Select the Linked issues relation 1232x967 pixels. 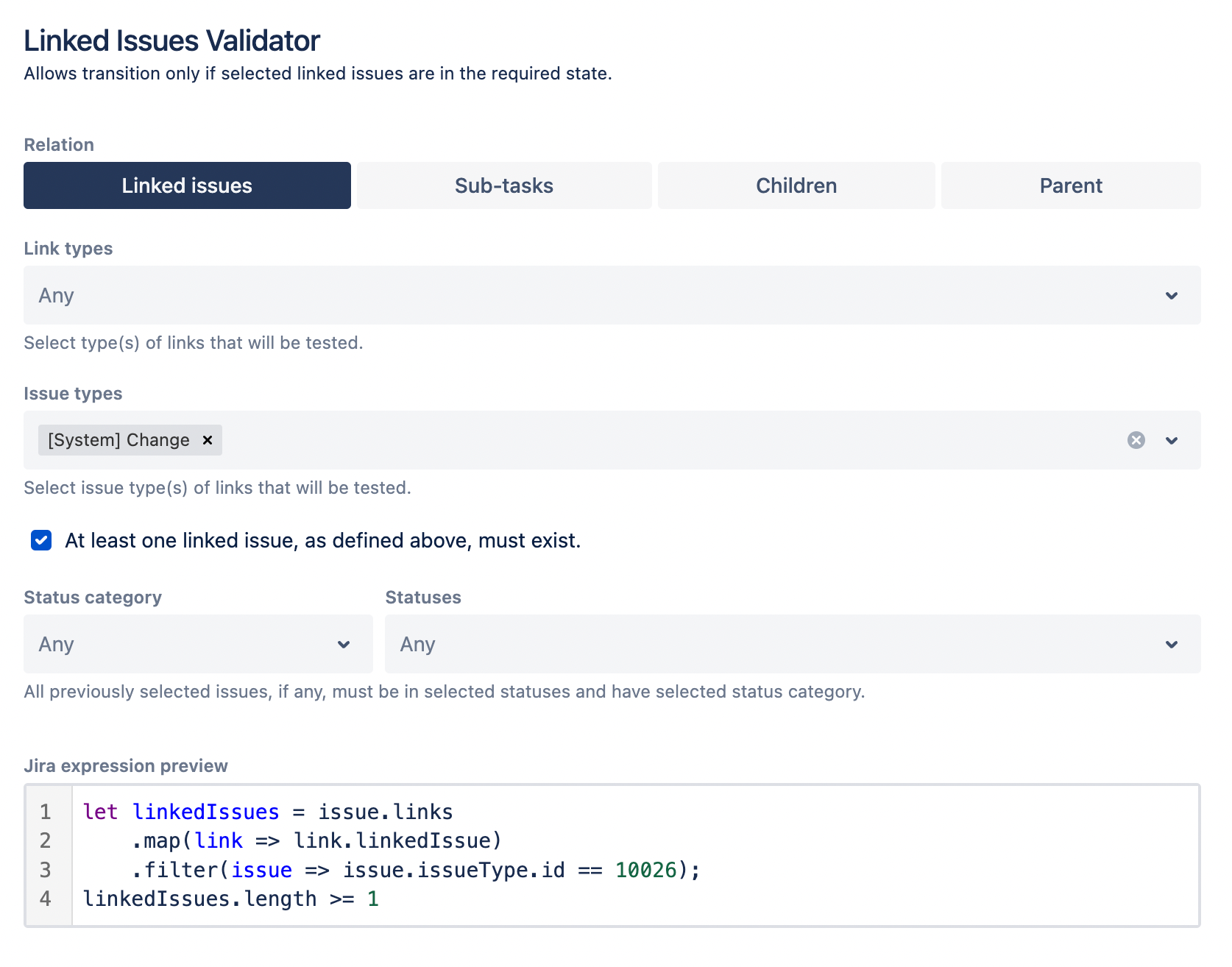(186, 185)
